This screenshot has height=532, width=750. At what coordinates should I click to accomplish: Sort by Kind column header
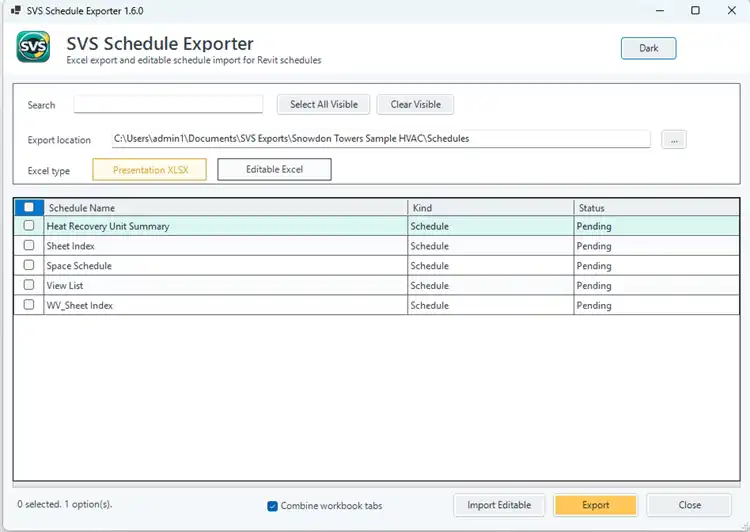[490, 208]
